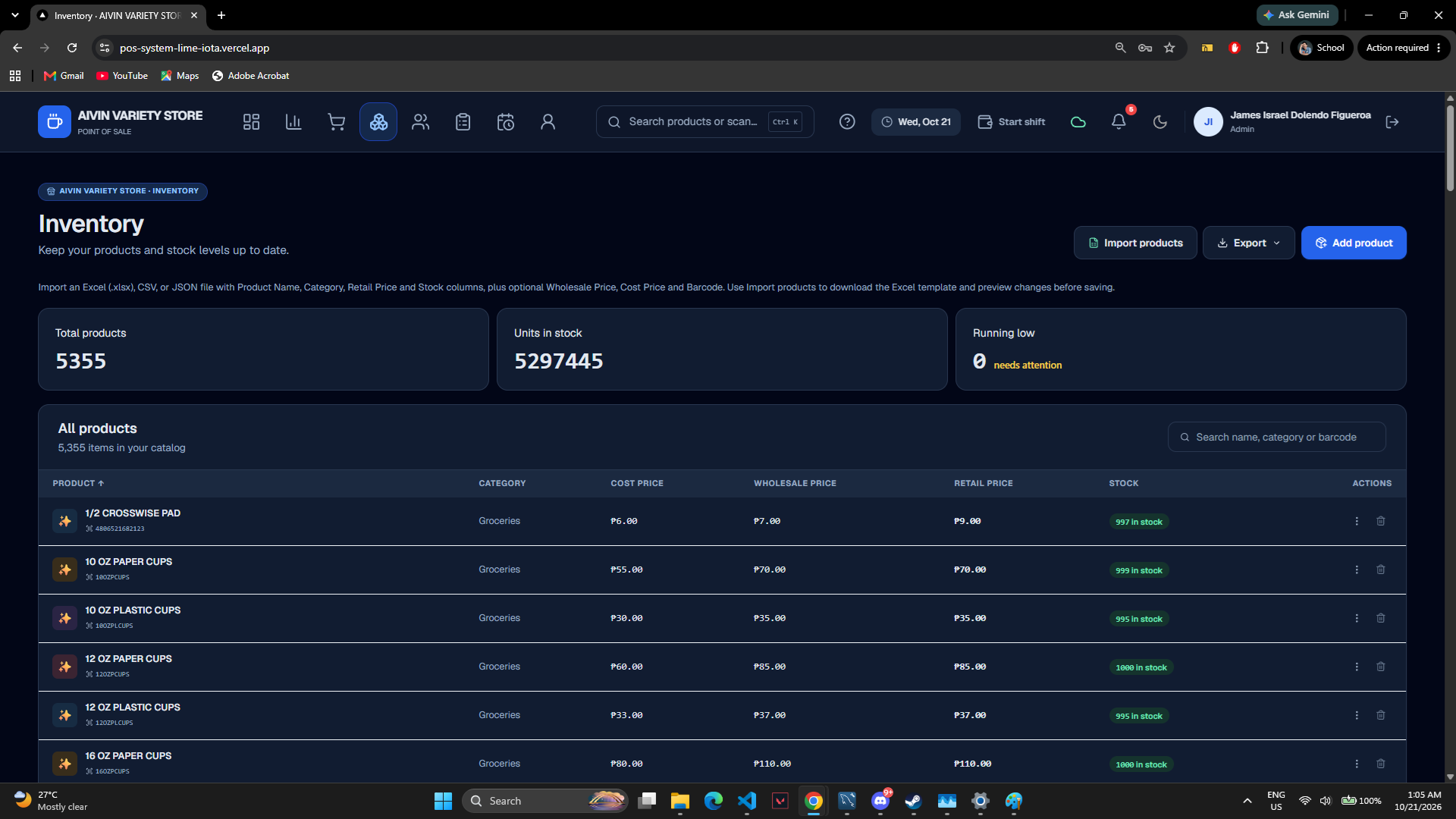
Task: Click the Import products button
Action: (x=1135, y=243)
